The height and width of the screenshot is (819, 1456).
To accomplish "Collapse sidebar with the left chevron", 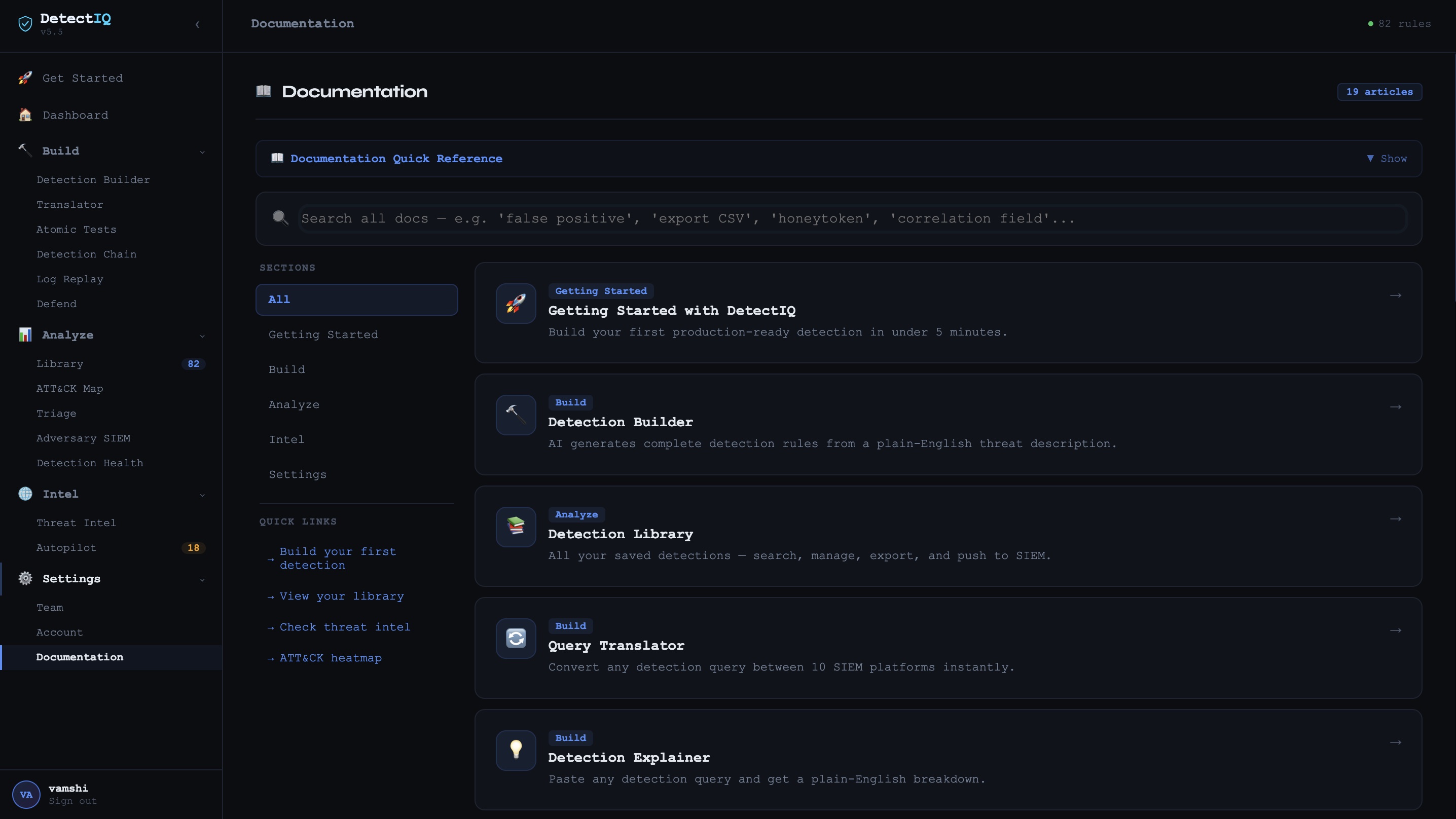I will [x=197, y=24].
